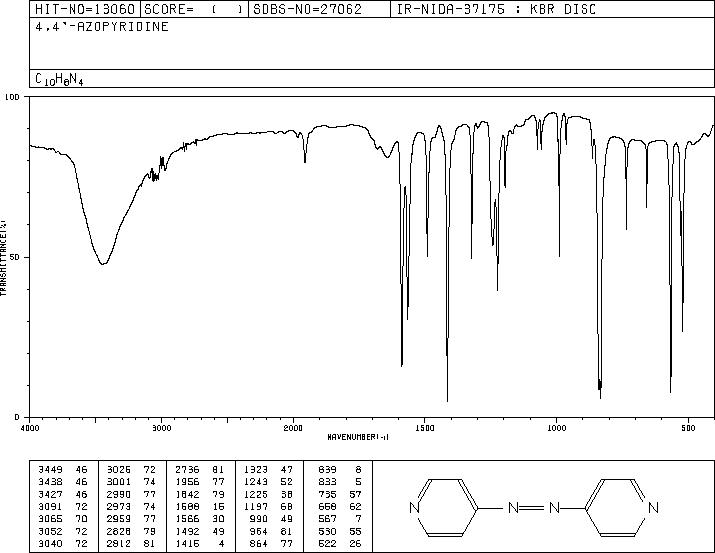715x553 pixels.
Task: Pick the 2736 wavenumber cell
Action: (187, 470)
